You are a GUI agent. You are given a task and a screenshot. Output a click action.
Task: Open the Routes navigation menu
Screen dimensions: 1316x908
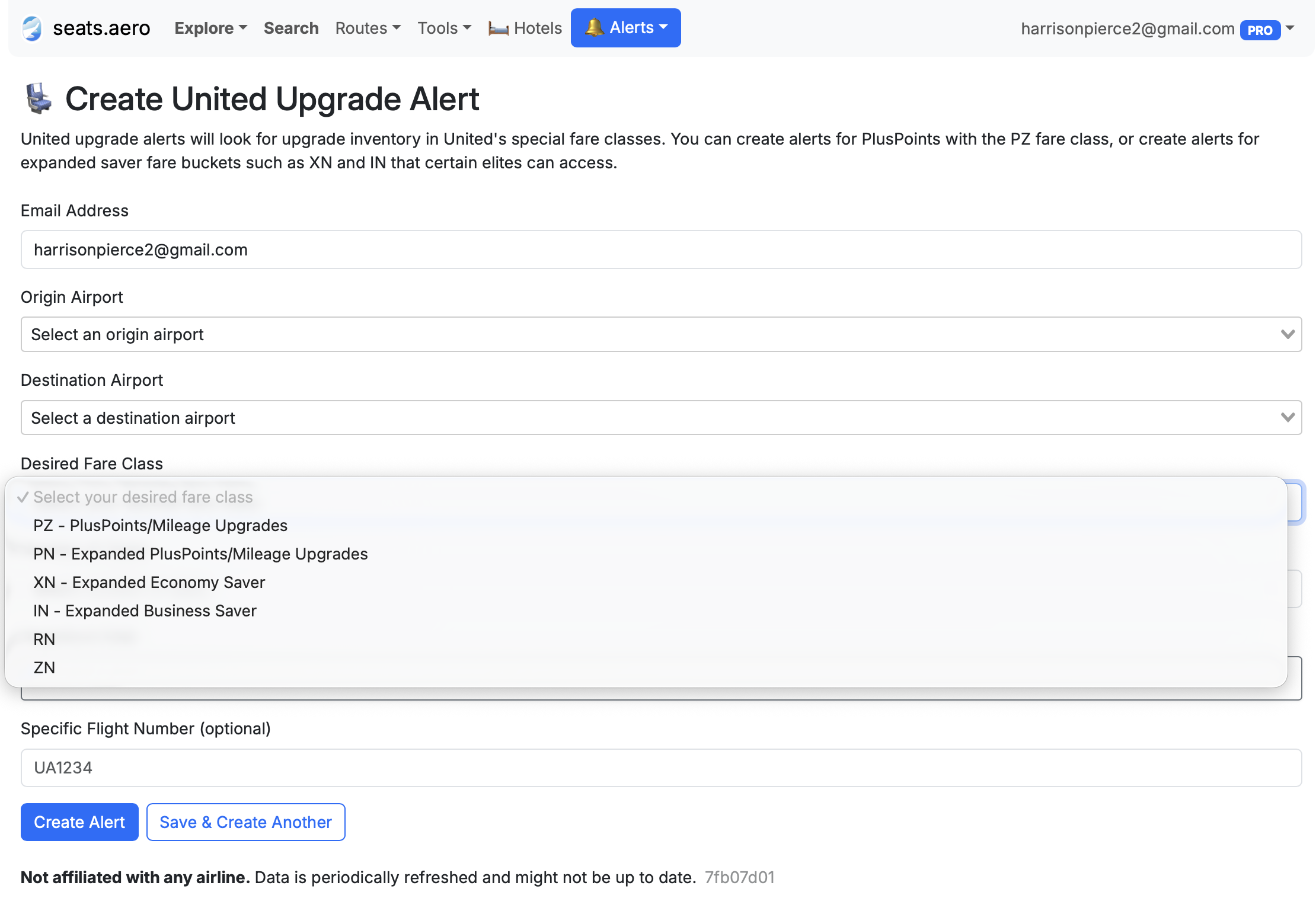coord(368,28)
